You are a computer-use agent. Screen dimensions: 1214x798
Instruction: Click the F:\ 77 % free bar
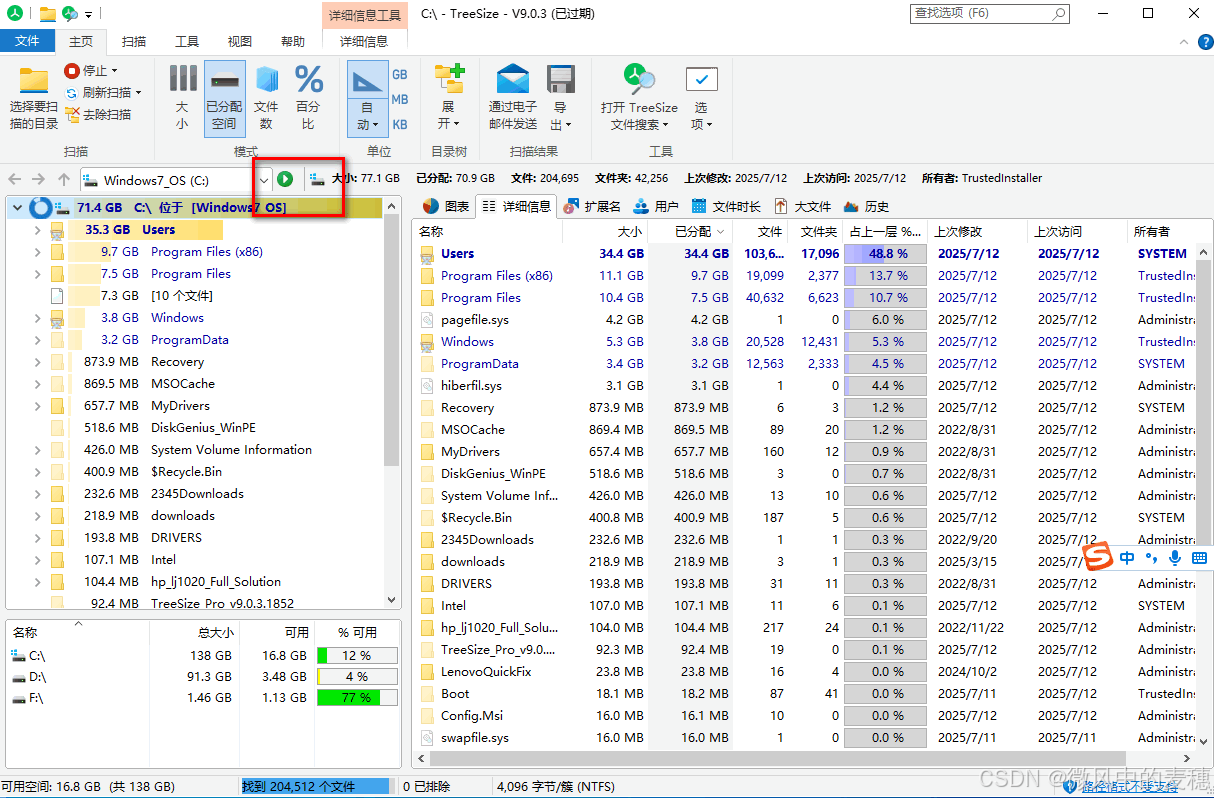356,698
